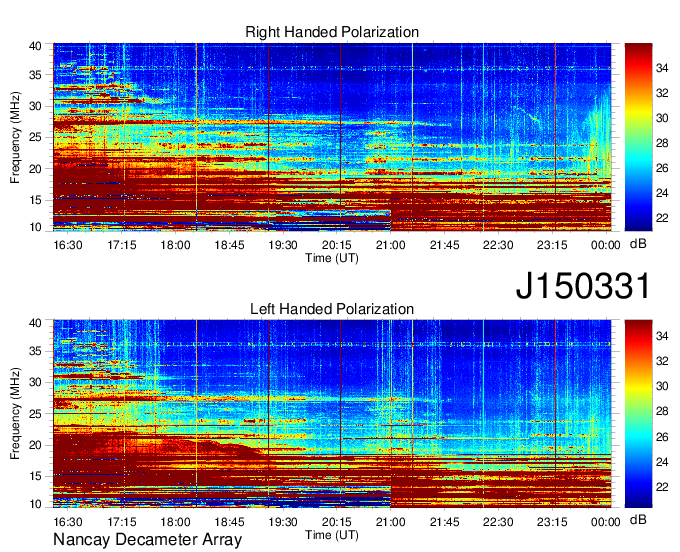Click the 21:00 tick under upper plot

pyautogui.click(x=390, y=245)
